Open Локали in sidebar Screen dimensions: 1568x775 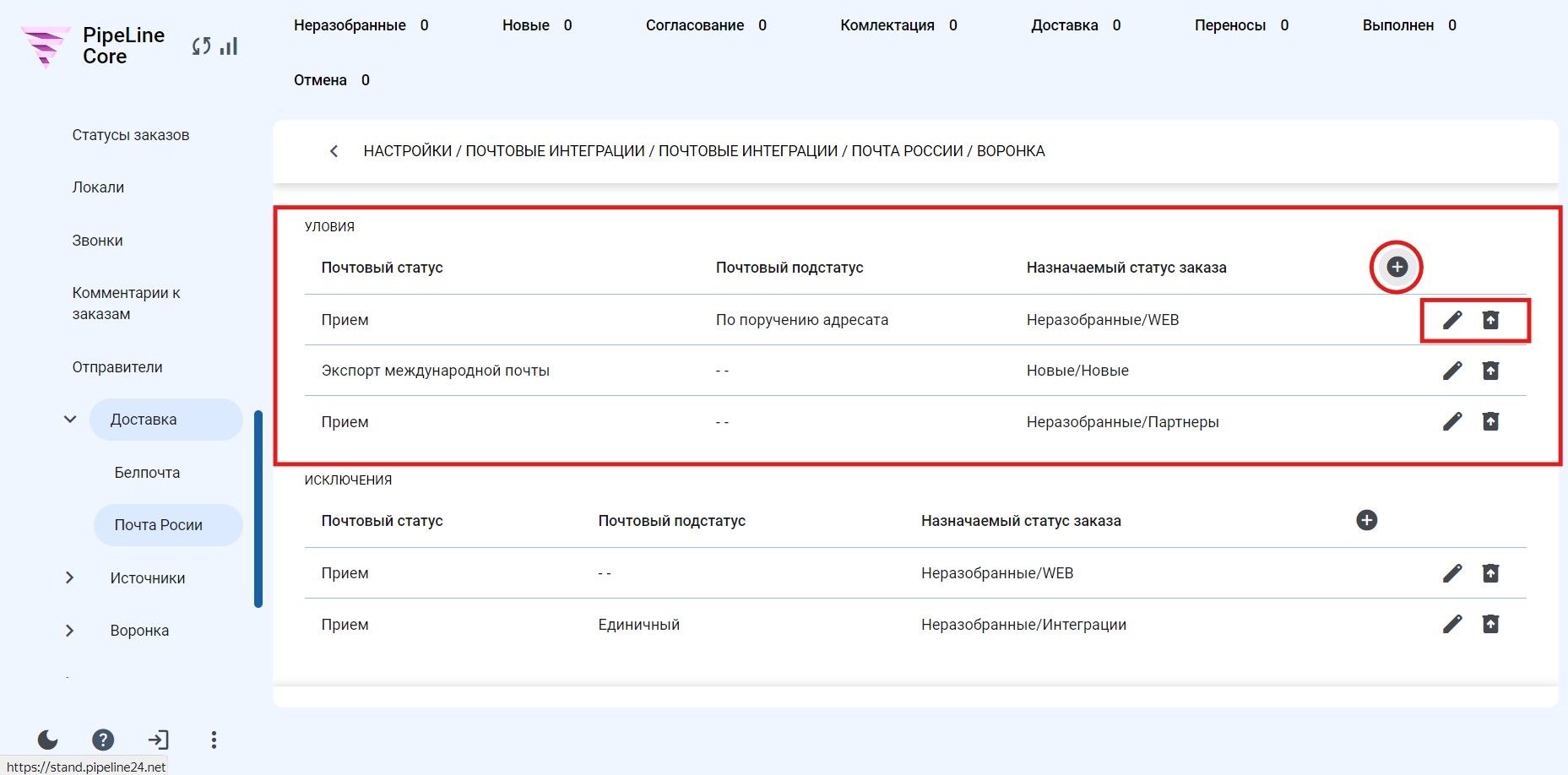(x=98, y=187)
